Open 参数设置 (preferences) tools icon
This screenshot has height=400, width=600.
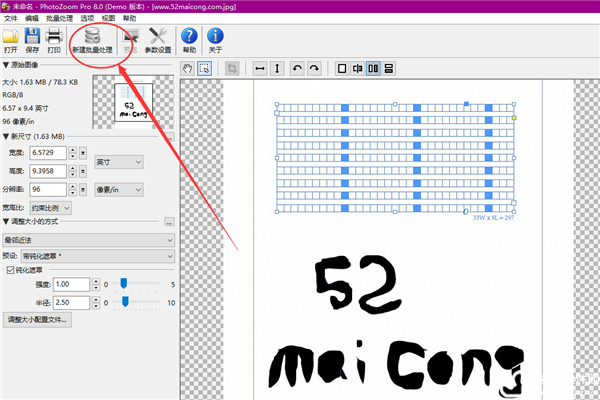point(158,40)
